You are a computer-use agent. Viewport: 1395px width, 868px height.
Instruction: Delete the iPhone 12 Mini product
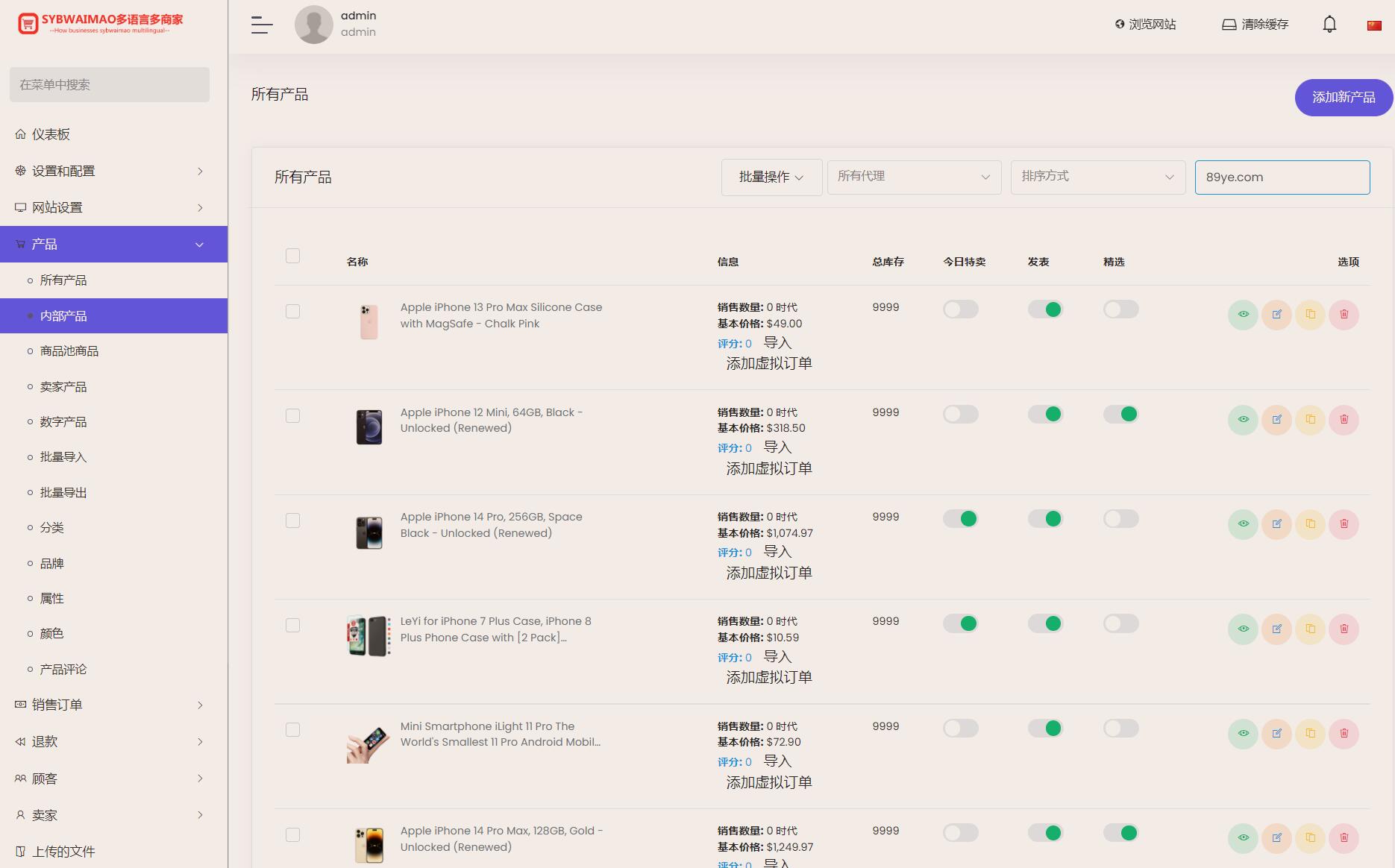(x=1344, y=419)
